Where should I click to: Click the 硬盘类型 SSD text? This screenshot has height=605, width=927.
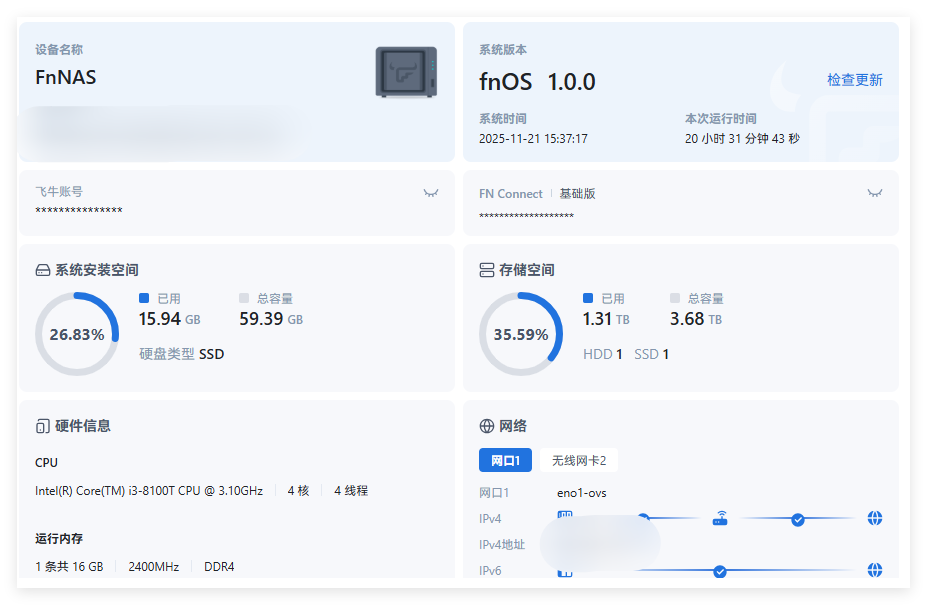pyautogui.click(x=181, y=354)
